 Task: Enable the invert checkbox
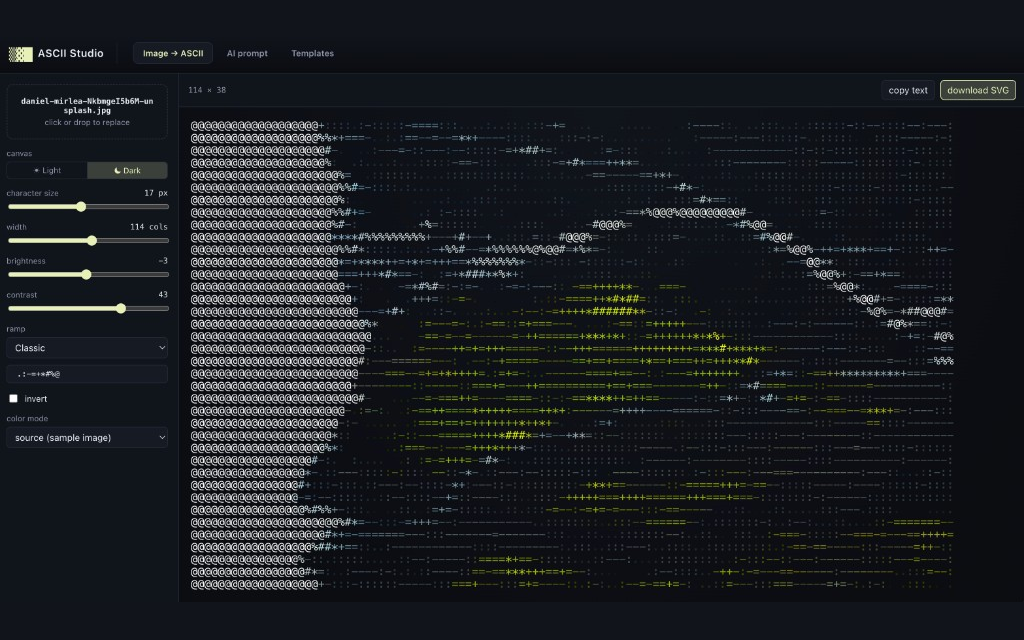click(x=13, y=398)
